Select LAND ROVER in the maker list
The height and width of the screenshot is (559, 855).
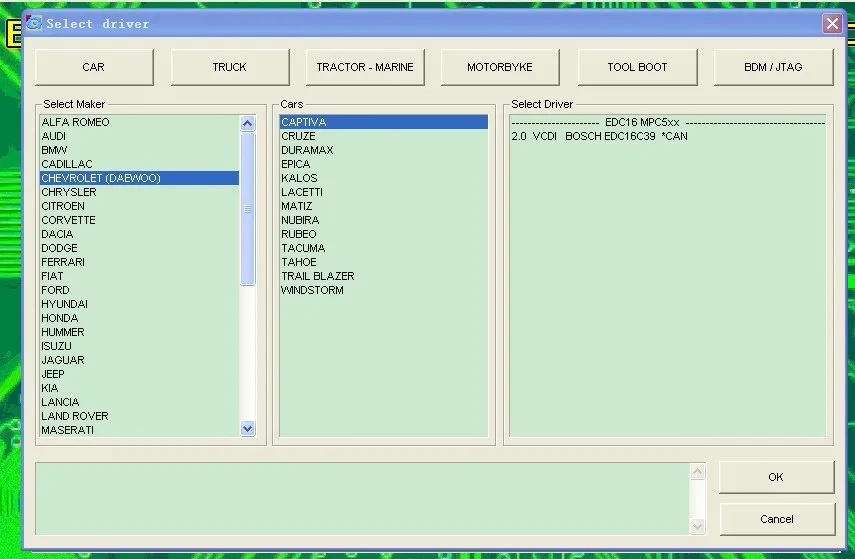139,416
